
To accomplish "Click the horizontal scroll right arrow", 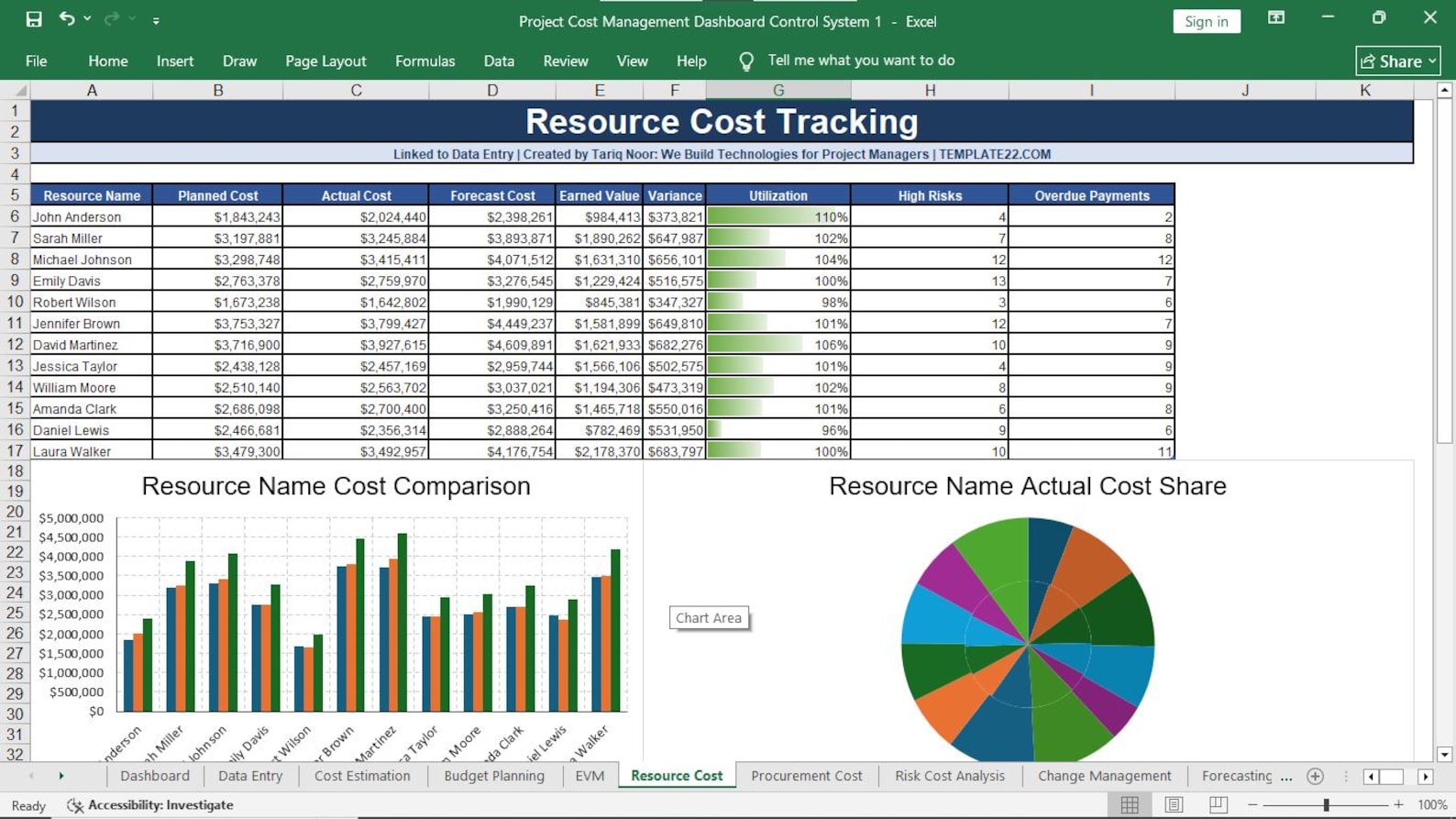I will (x=1425, y=777).
